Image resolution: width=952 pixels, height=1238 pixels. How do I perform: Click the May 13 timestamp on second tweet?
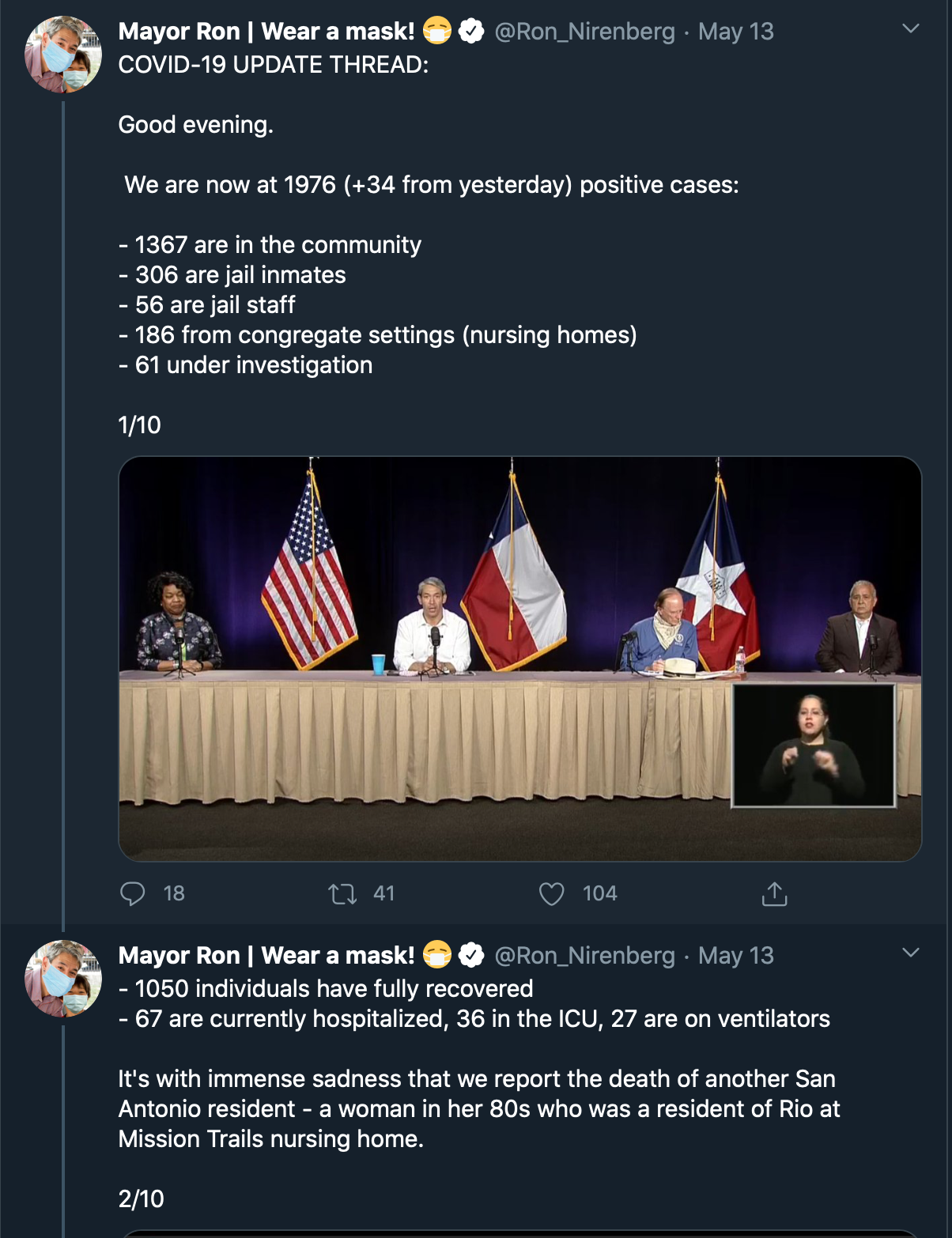[x=735, y=956]
